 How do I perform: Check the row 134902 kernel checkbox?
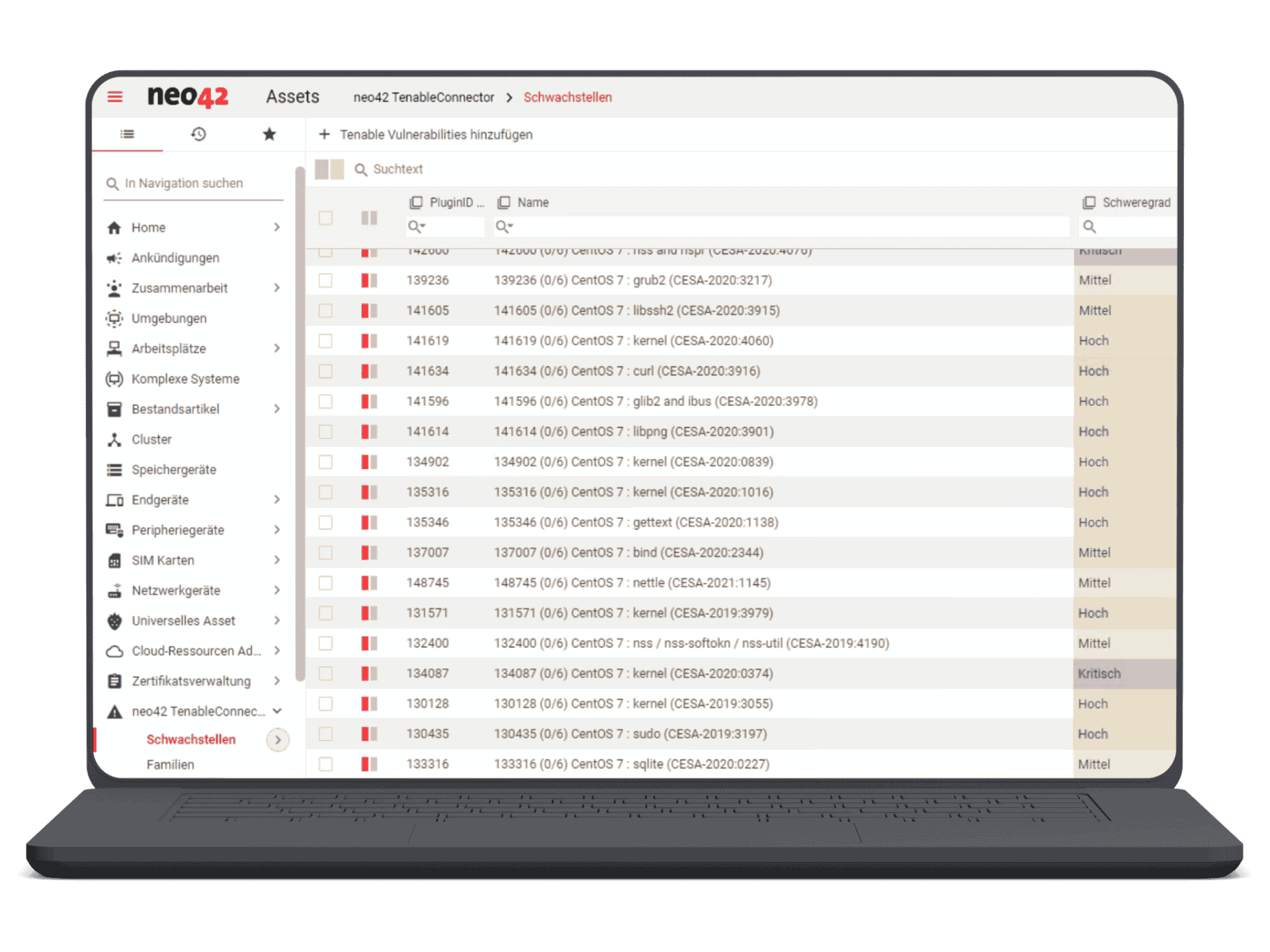click(325, 462)
